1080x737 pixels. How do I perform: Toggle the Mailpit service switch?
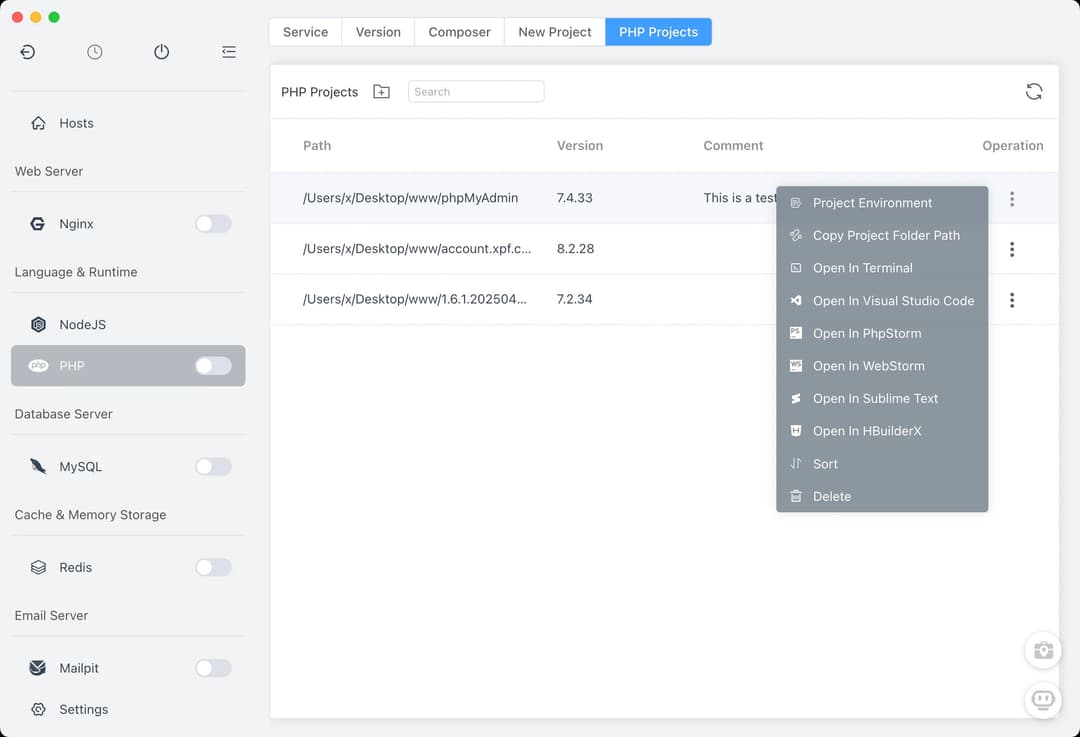coord(213,668)
